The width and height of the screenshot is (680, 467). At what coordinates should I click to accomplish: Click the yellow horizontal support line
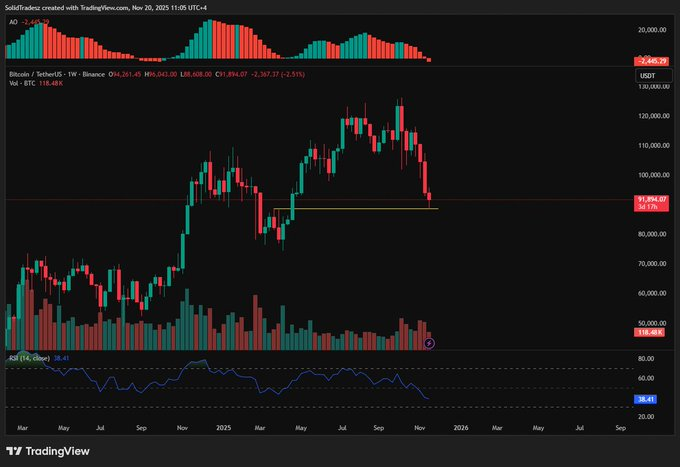[x=356, y=209]
